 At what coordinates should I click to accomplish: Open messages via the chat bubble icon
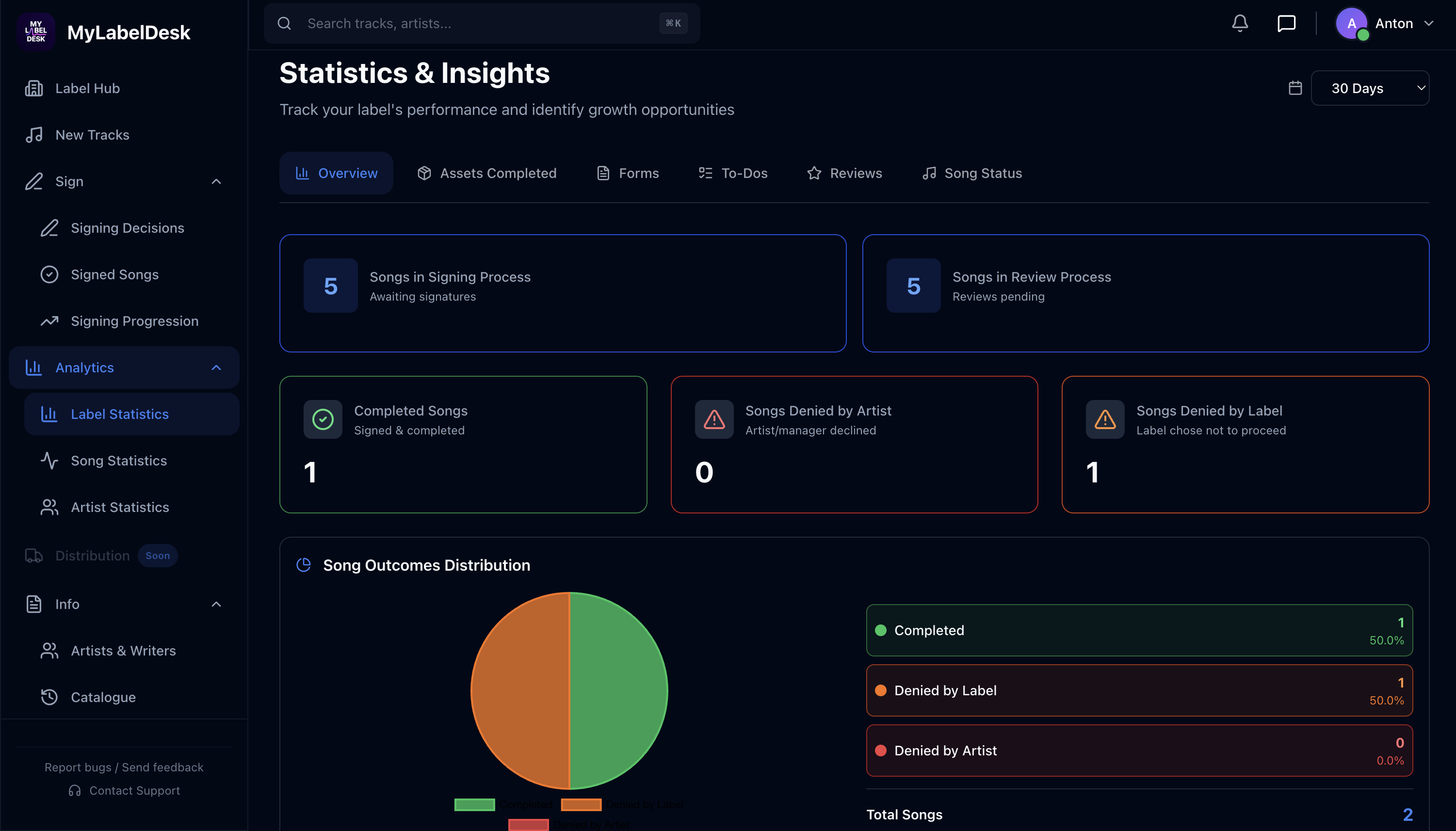pos(1286,23)
